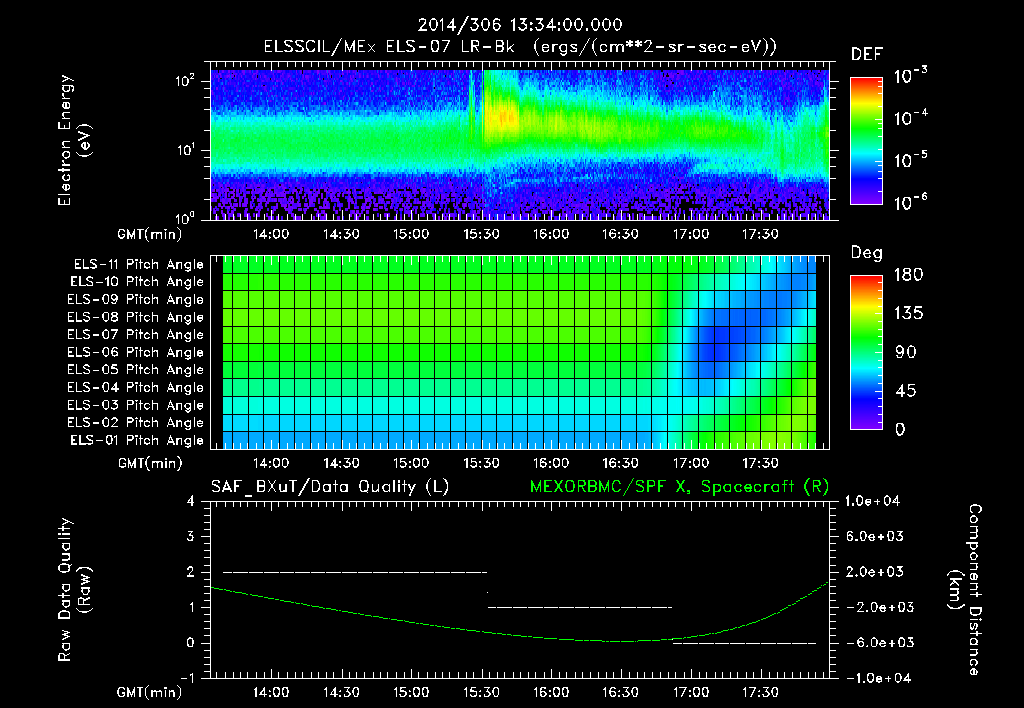Click the 10^-4 tick on DEF color bar
This screenshot has width=1024, height=708.
(911, 118)
